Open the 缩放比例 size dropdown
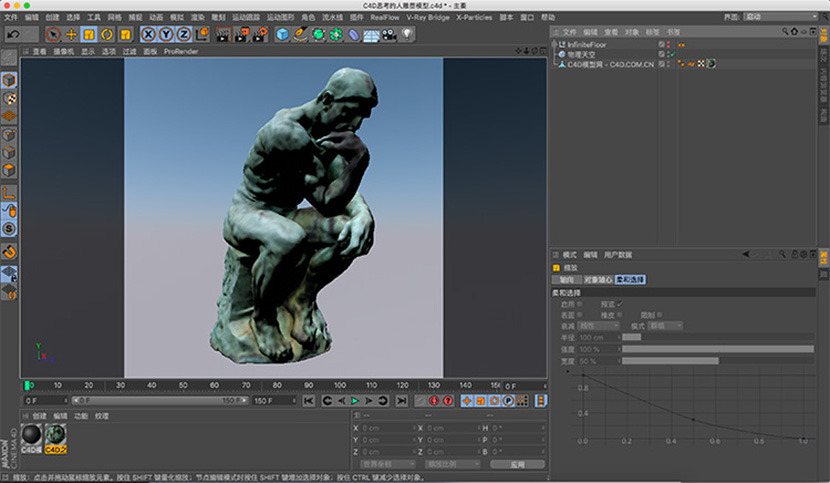This screenshot has height=483, width=830. point(453,464)
